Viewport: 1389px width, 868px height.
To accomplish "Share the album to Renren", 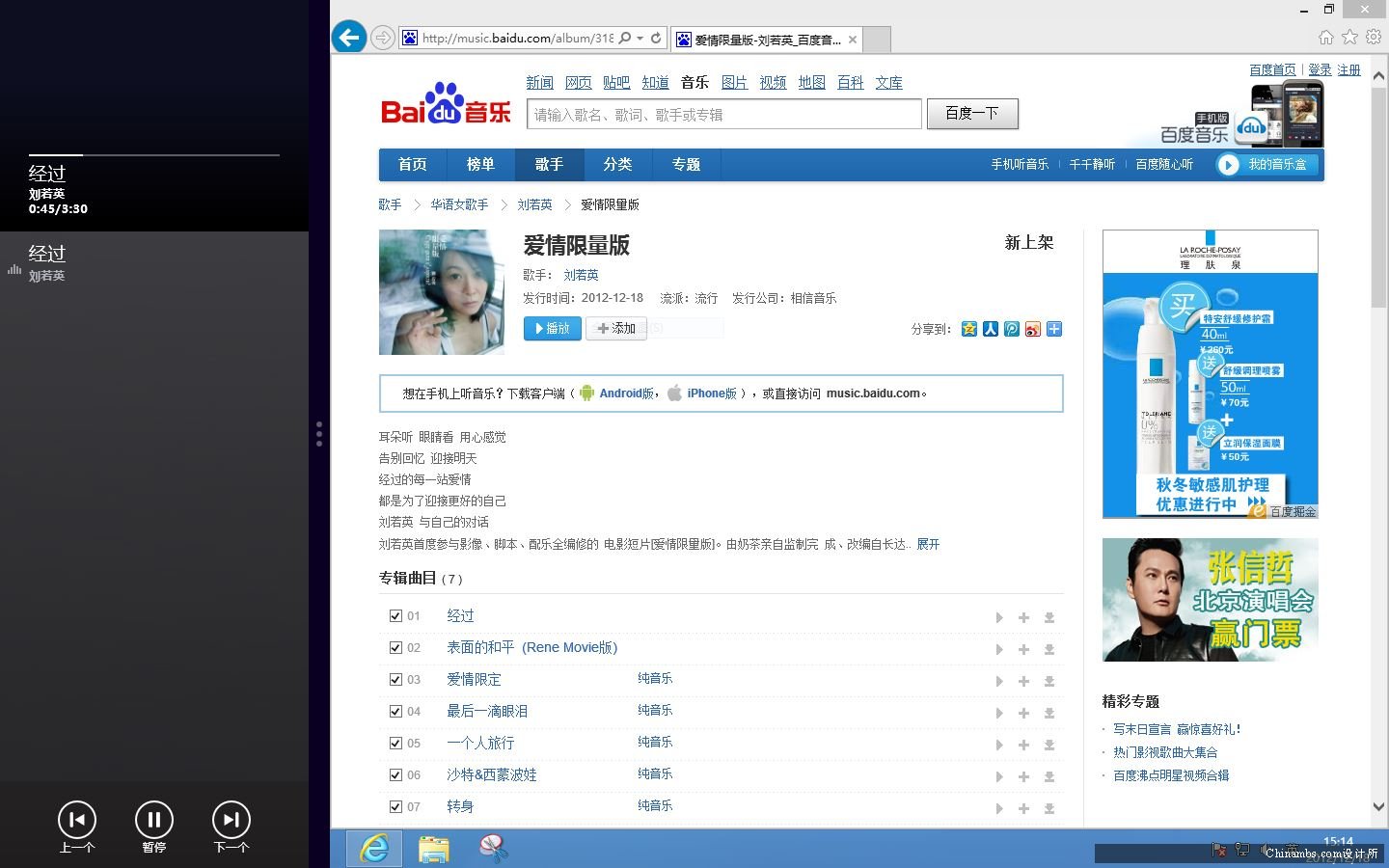I will click(x=991, y=329).
